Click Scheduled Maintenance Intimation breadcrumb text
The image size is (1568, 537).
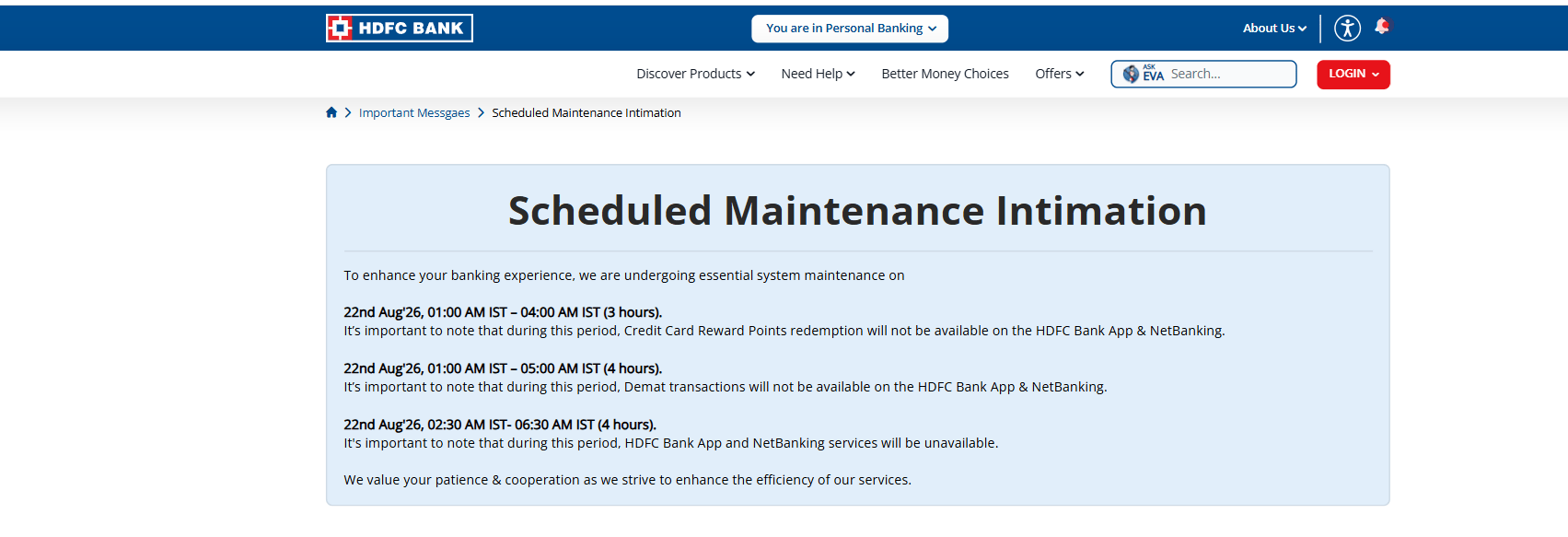point(587,112)
